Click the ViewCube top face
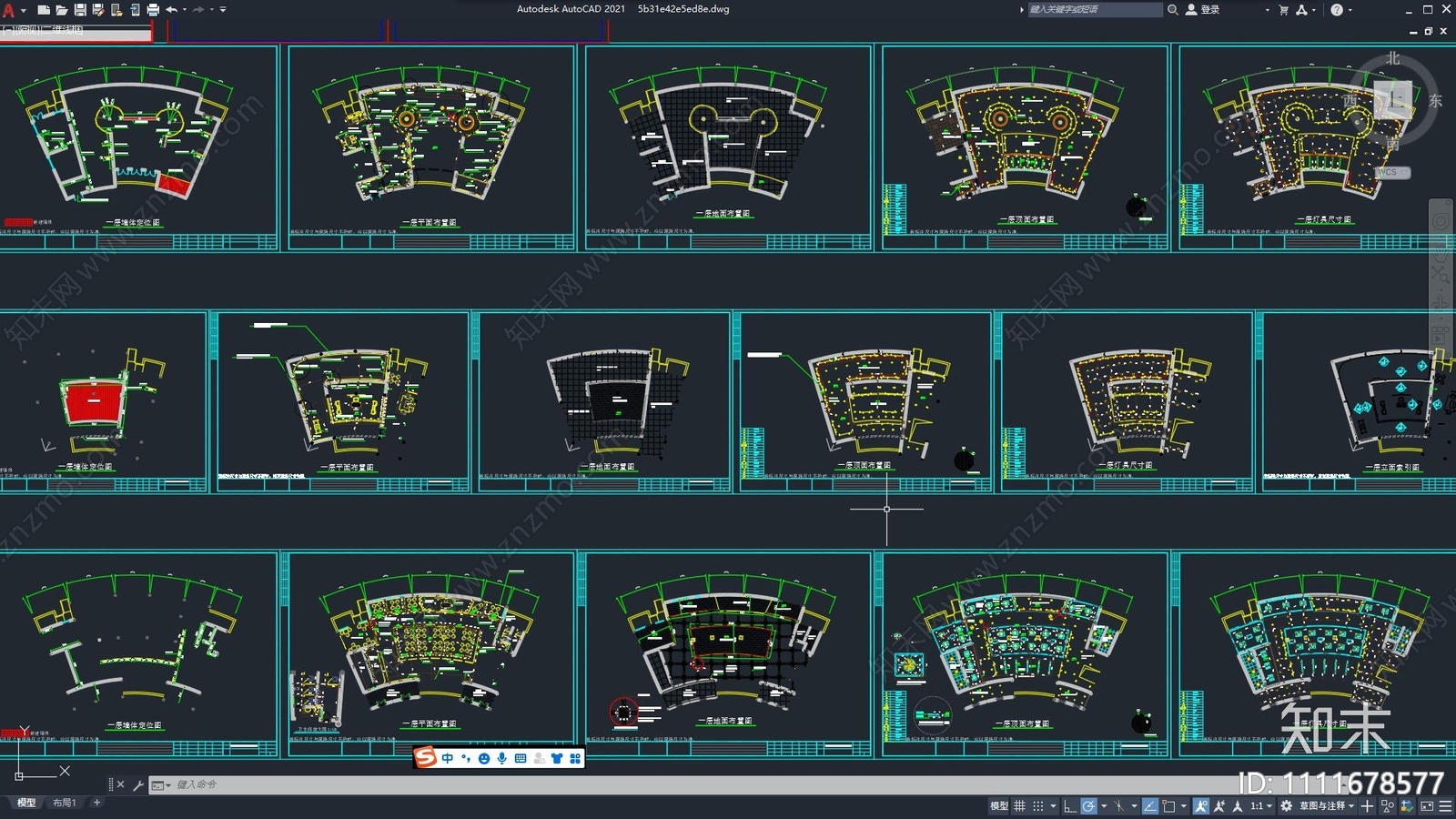 [x=1392, y=99]
